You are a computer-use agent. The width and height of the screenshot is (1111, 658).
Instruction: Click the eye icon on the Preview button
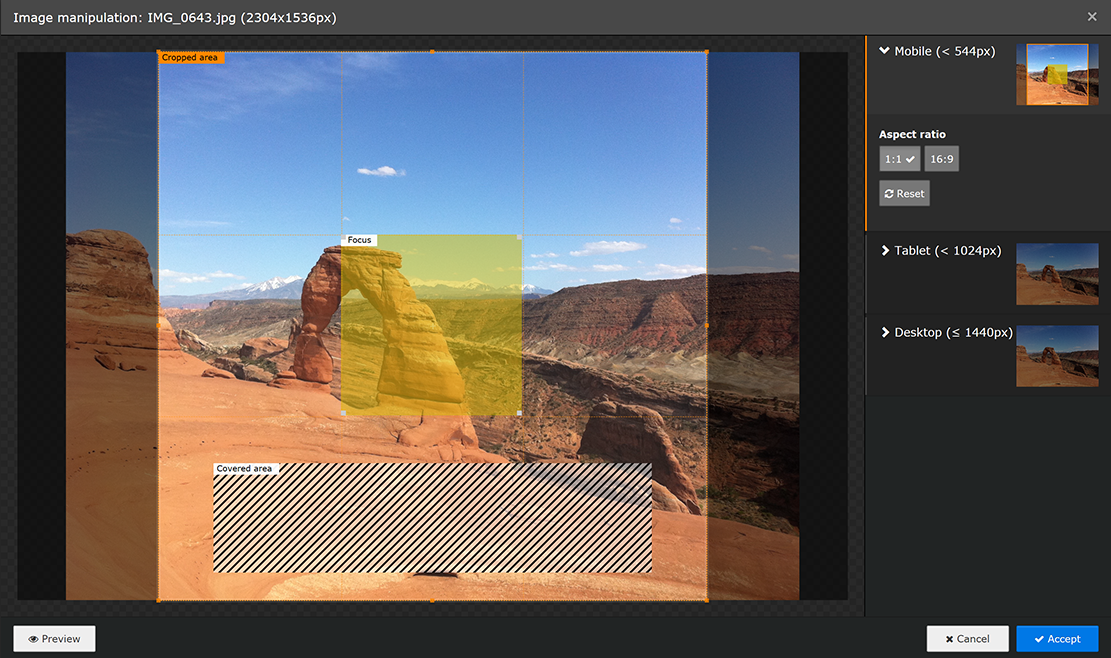31,638
